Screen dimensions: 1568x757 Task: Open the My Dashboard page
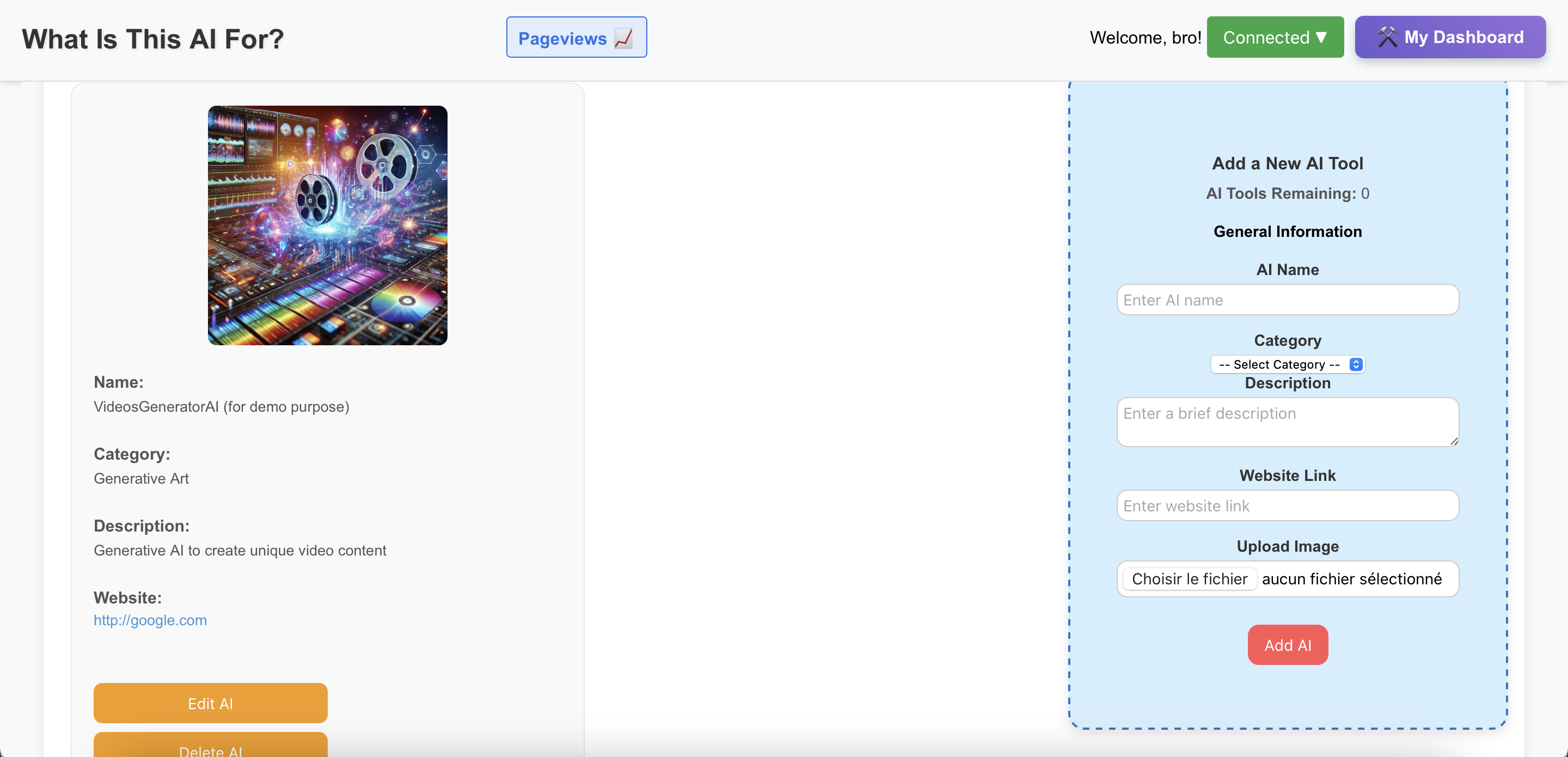click(1450, 37)
